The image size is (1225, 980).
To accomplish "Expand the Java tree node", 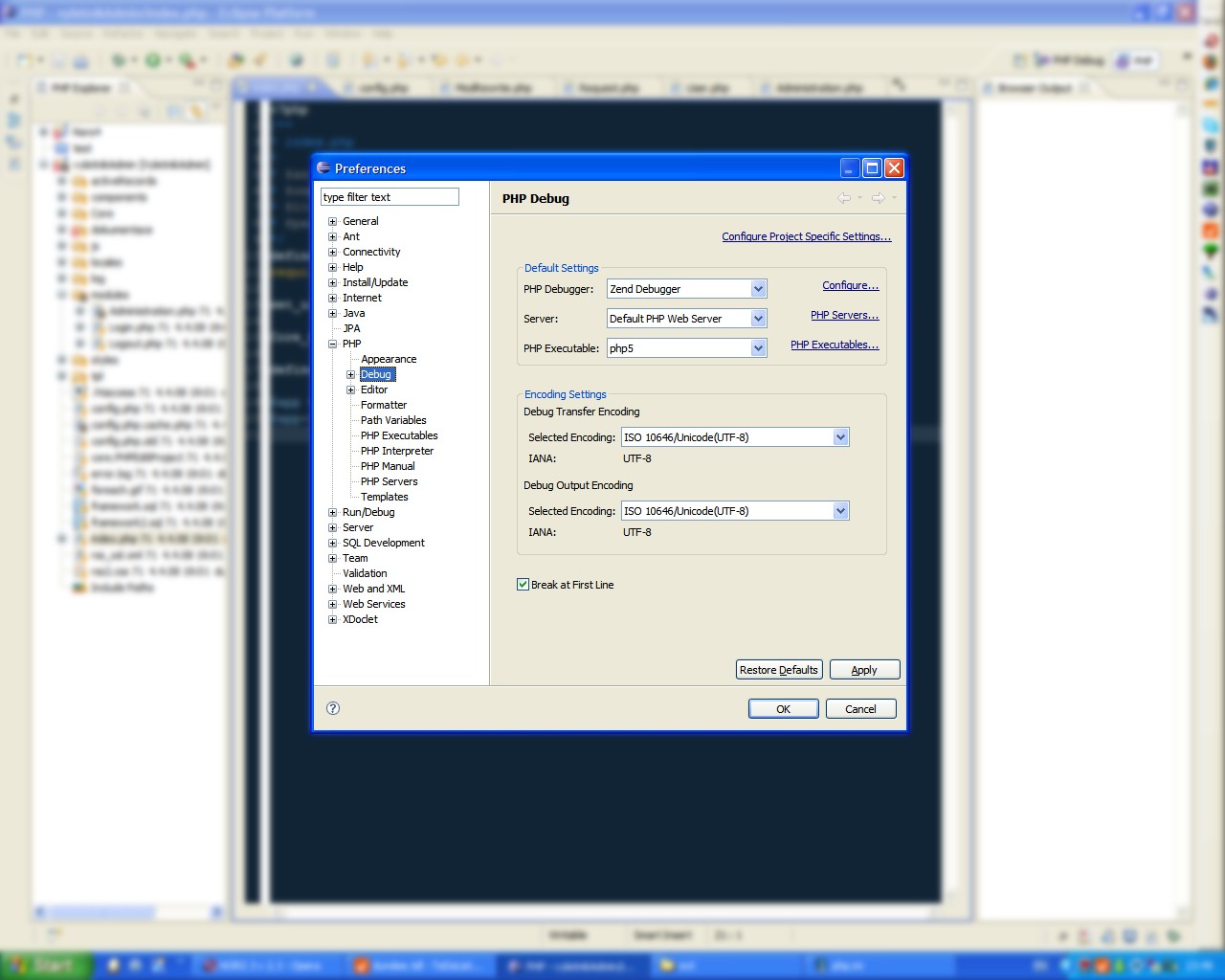I will 332,313.
